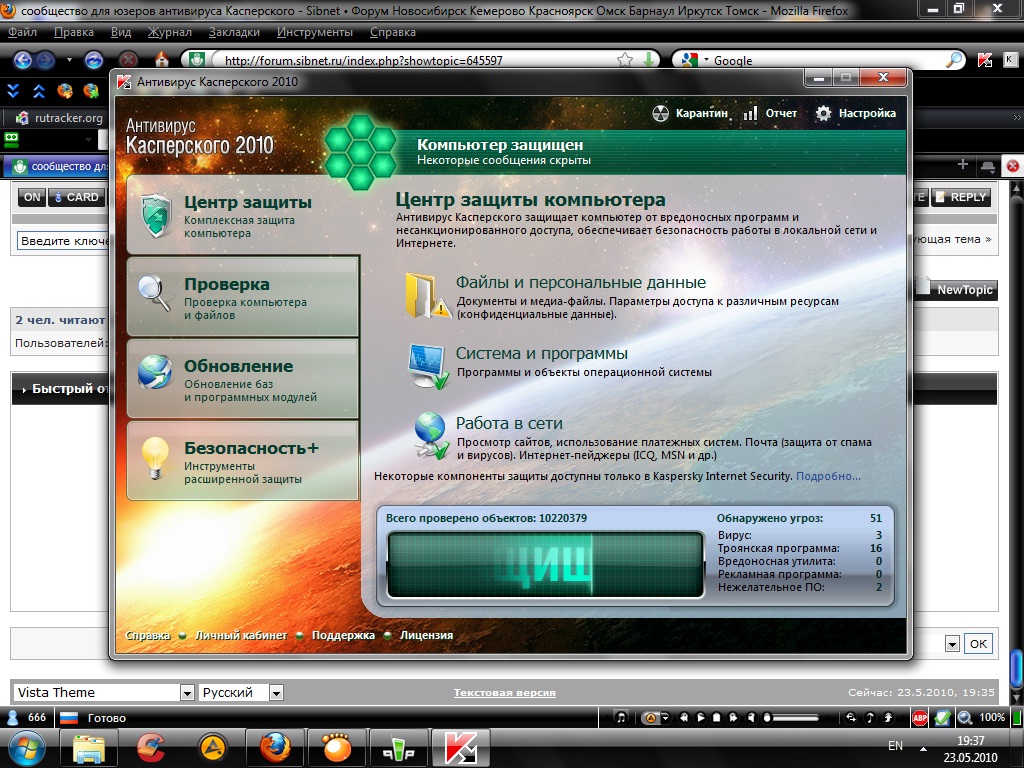Image resolution: width=1024 pixels, height=768 pixels.
Task: Follow the Подробно... link
Action: (x=828, y=476)
